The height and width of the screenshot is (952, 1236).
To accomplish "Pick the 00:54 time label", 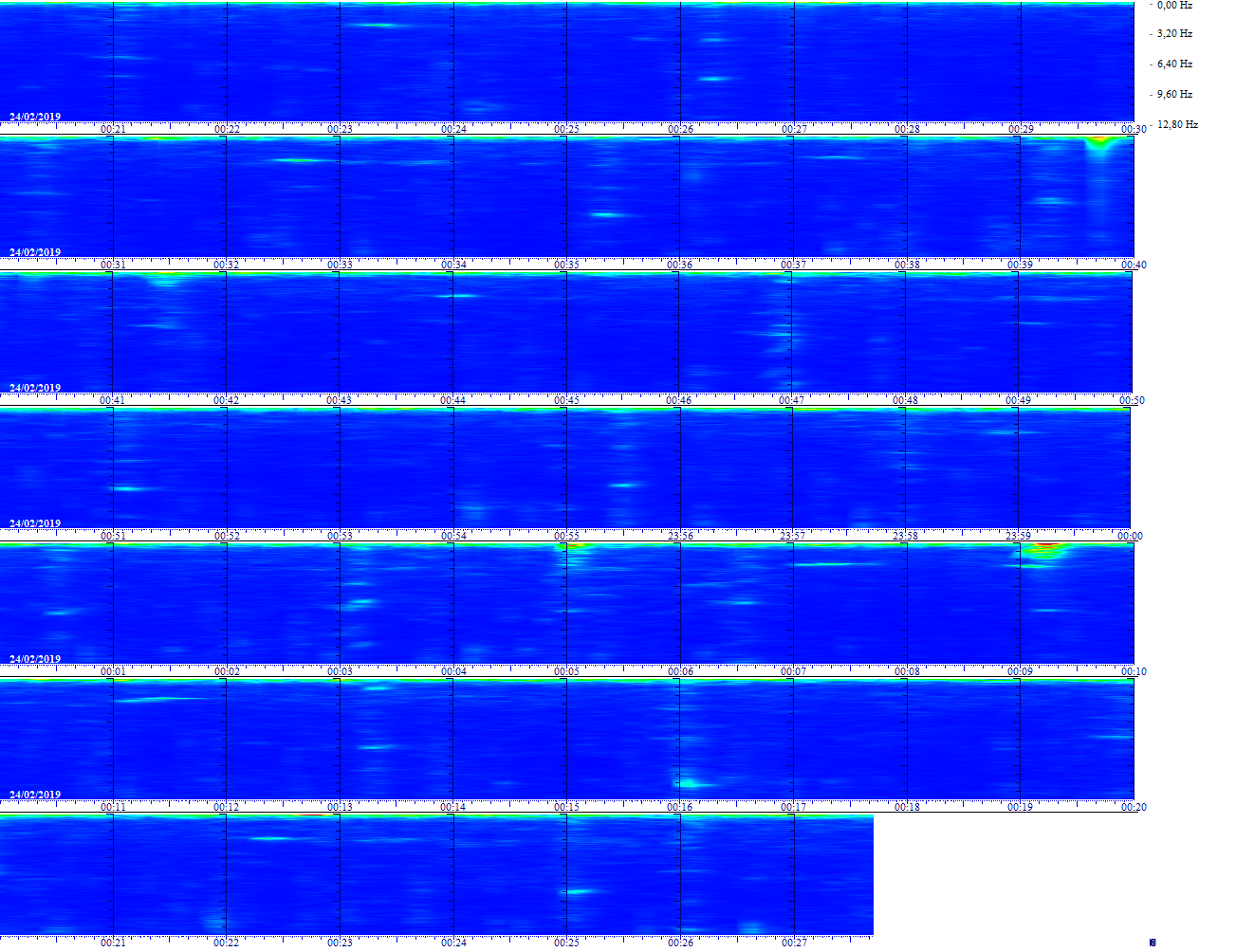I will click(453, 536).
